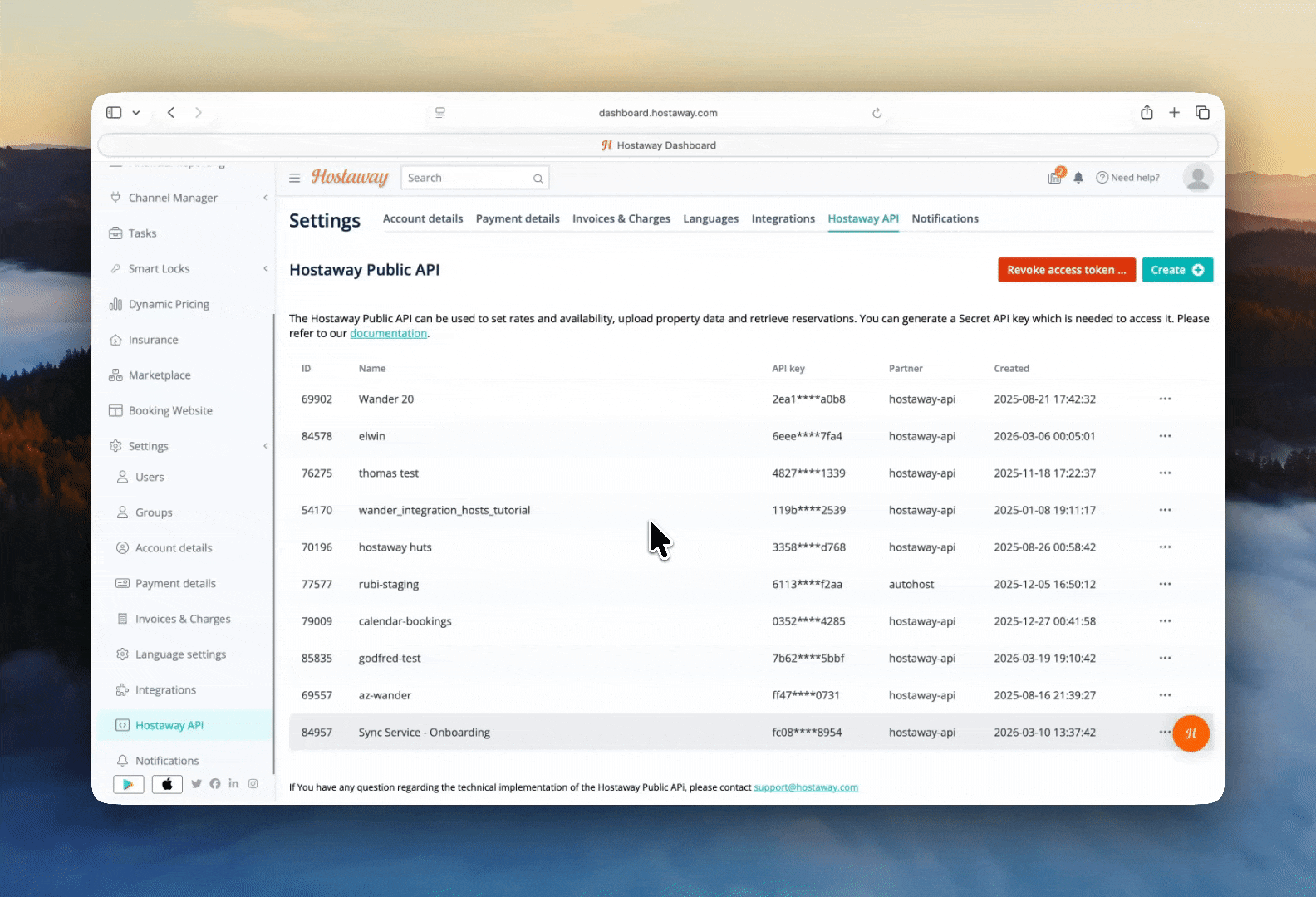Expand the Channel Manager chevron
The width and height of the screenshot is (1316, 897).
pyautogui.click(x=265, y=198)
